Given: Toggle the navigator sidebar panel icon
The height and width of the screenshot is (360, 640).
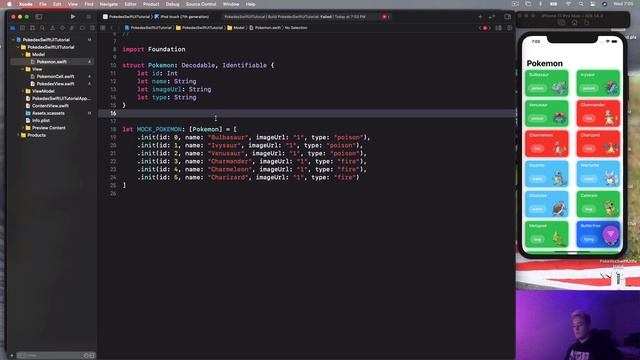Looking at the screenshot, I should [39, 17].
